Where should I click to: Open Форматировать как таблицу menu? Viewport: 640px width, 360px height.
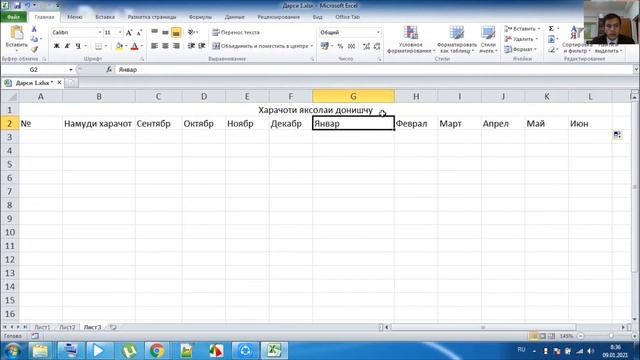[457, 40]
